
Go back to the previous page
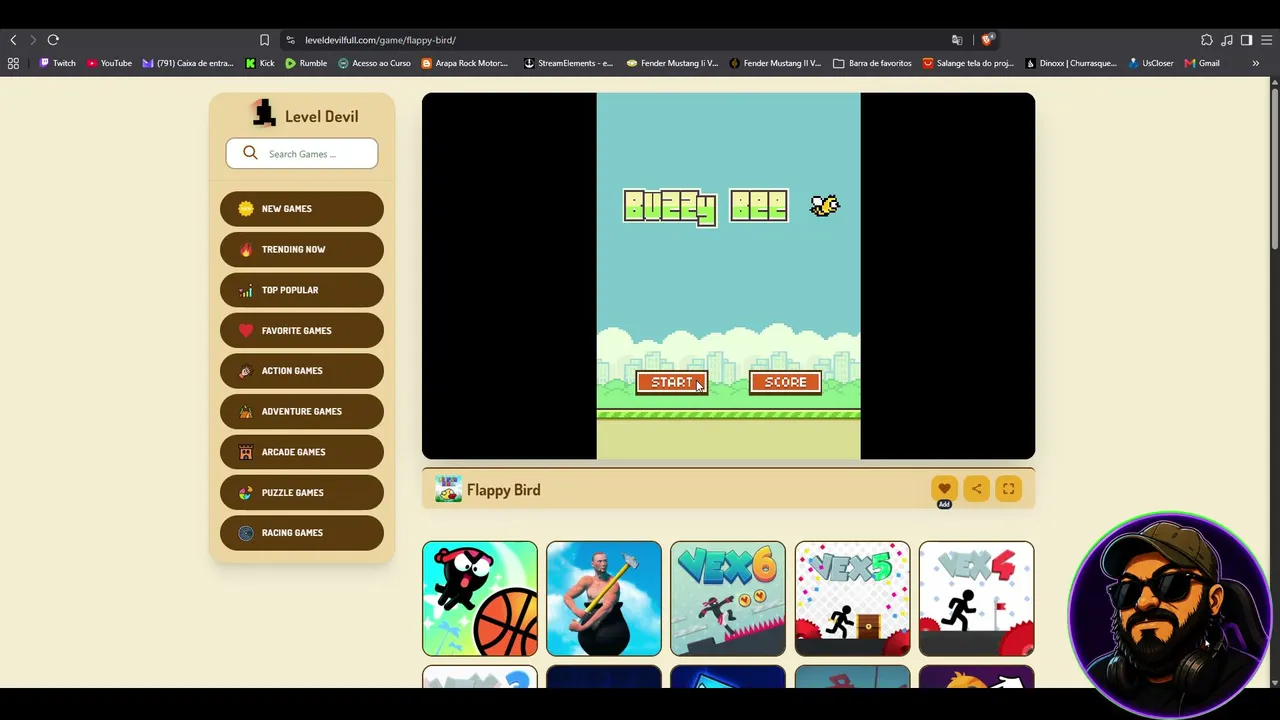[13, 40]
